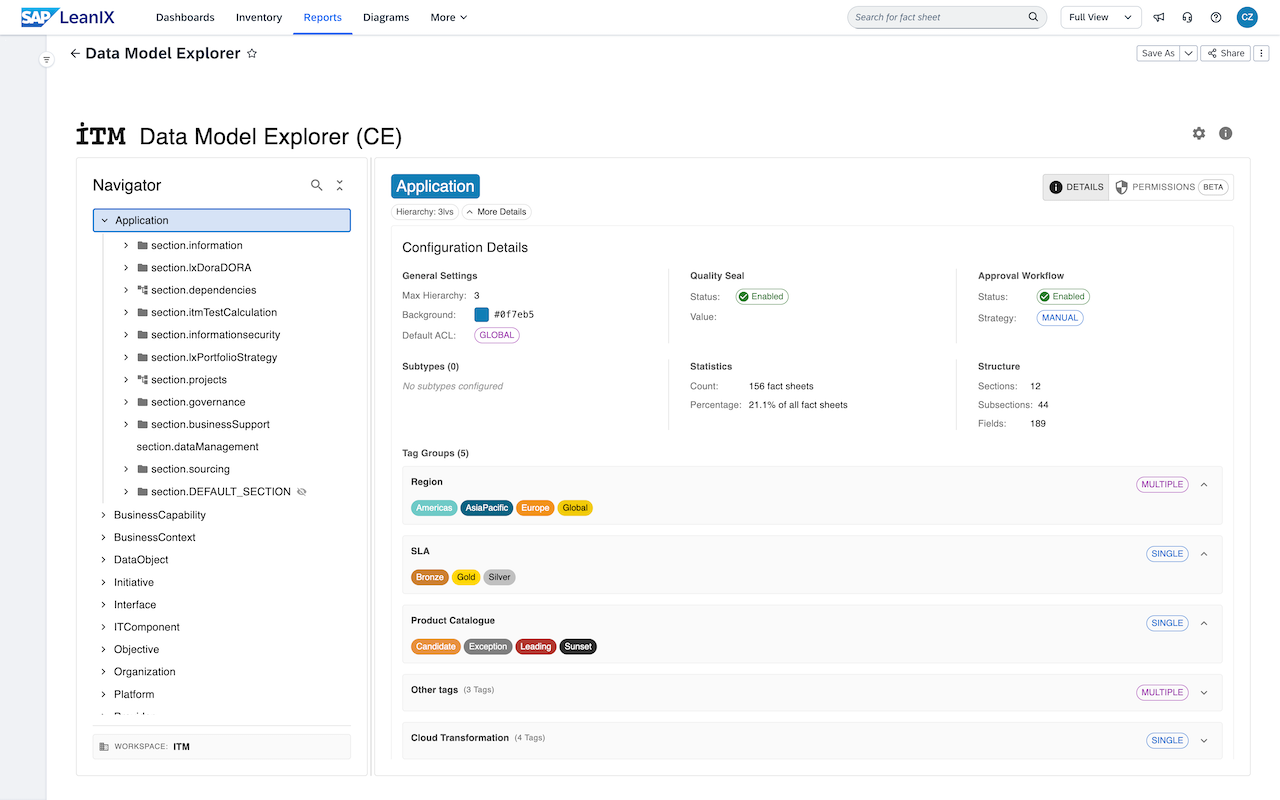Viewport: 1280px width, 800px height.
Task: Switch to the PERMISSIONS view
Action: pyautogui.click(x=1171, y=187)
